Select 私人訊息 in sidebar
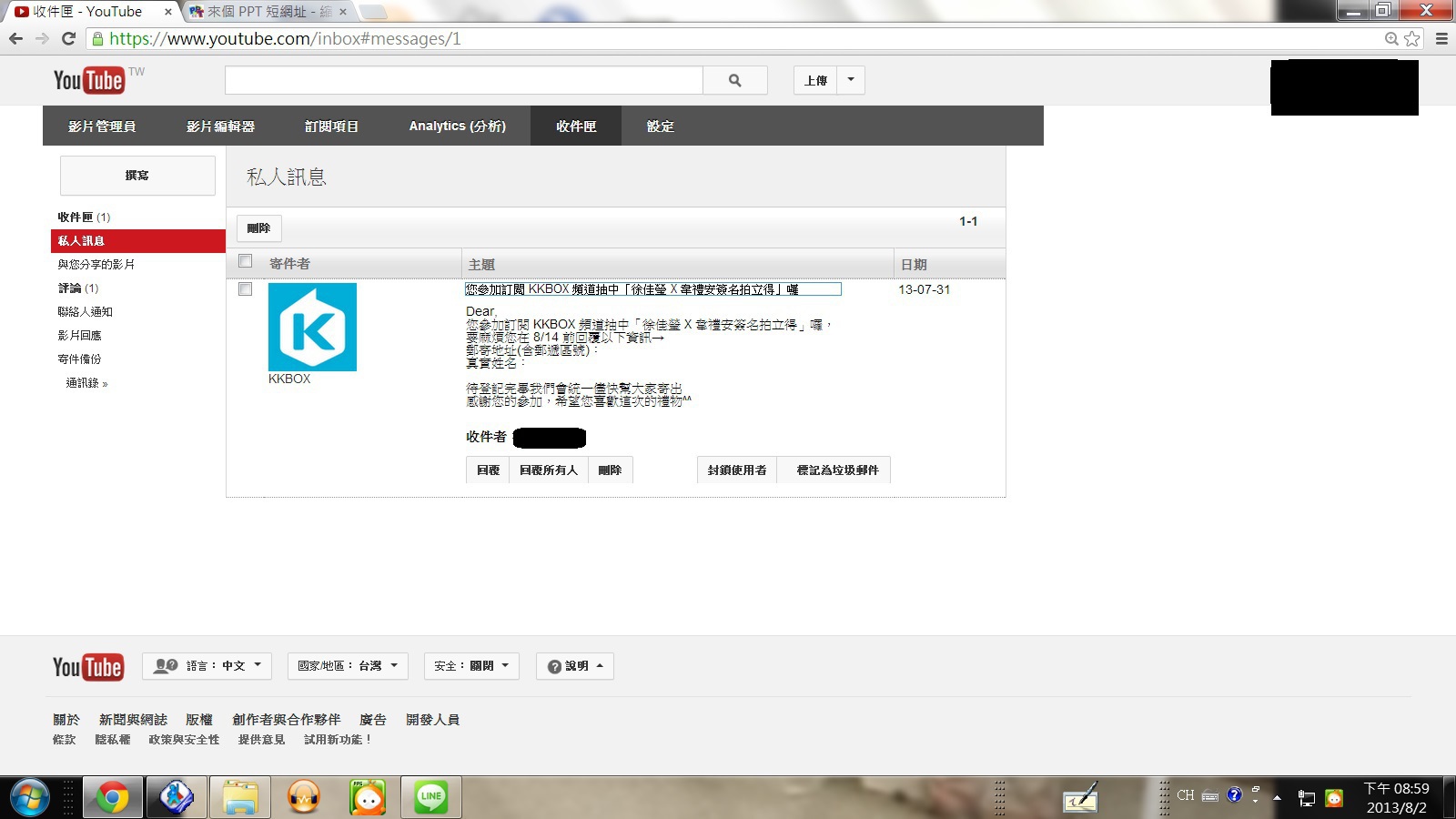1456x819 pixels. pyautogui.click(x=137, y=241)
